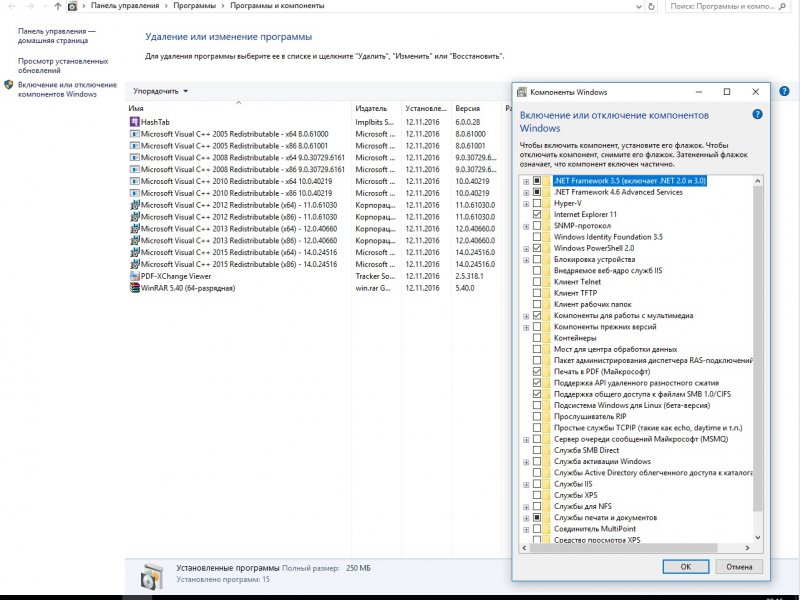Click the refresh icon in address bar
The width and height of the screenshot is (800, 600).
[x=651, y=7]
